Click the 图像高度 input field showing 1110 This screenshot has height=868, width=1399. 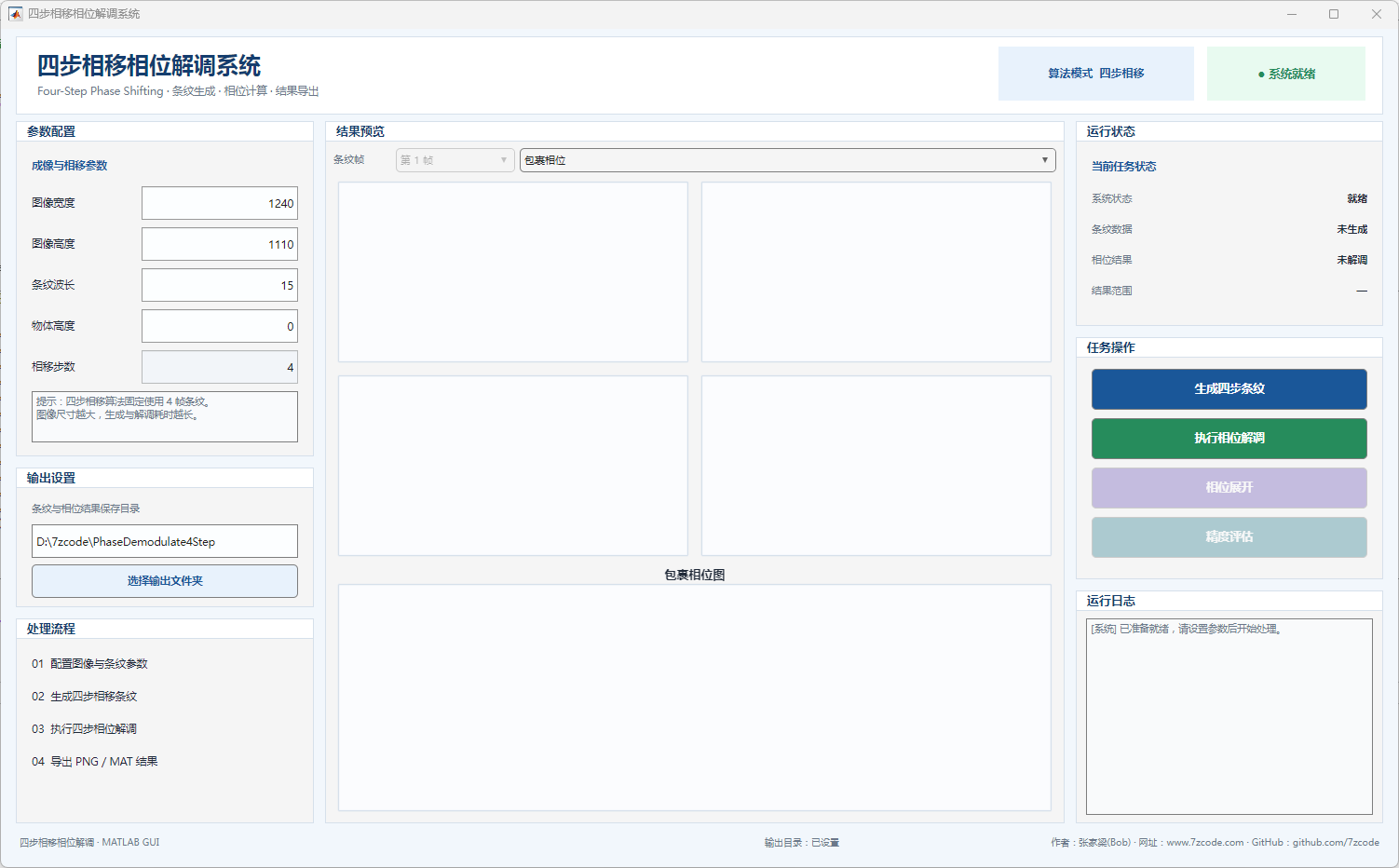pyautogui.click(x=220, y=244)
